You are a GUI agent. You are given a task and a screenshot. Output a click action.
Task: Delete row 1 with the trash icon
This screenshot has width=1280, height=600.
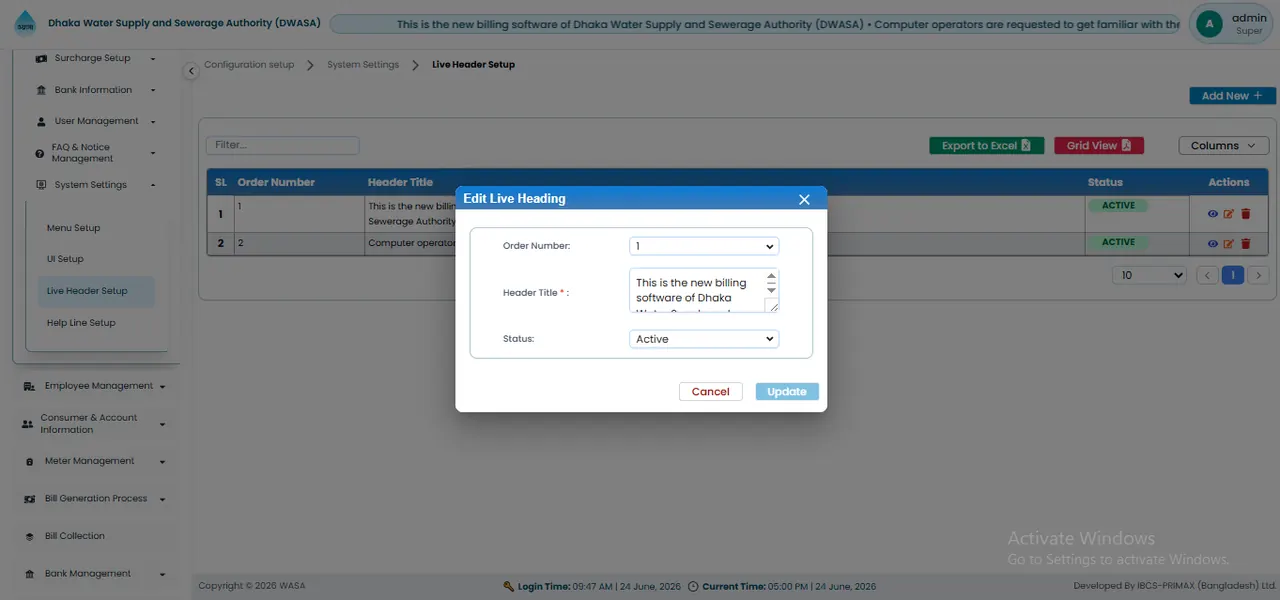(x=1245, y=214)
